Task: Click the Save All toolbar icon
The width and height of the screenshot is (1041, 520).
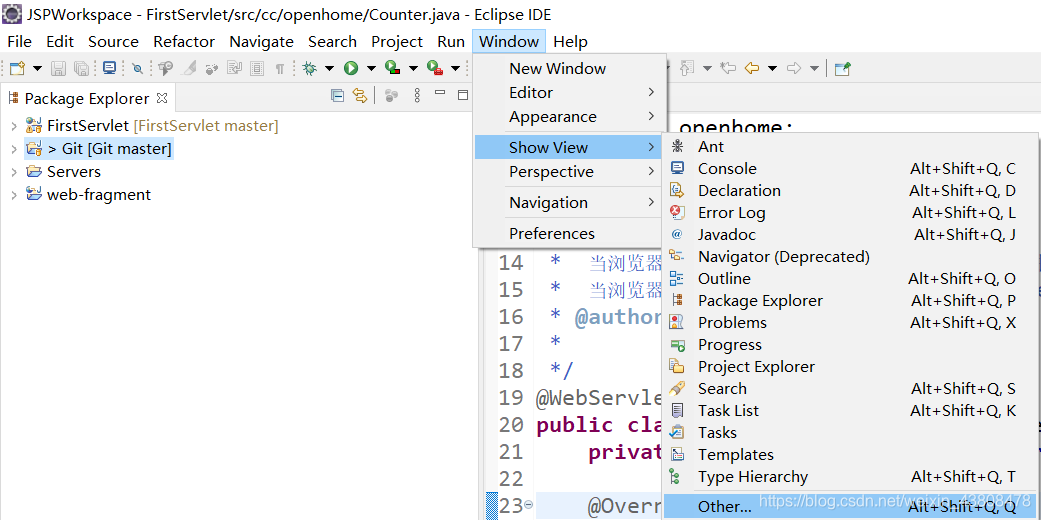Action: click(x=81, y=68)
